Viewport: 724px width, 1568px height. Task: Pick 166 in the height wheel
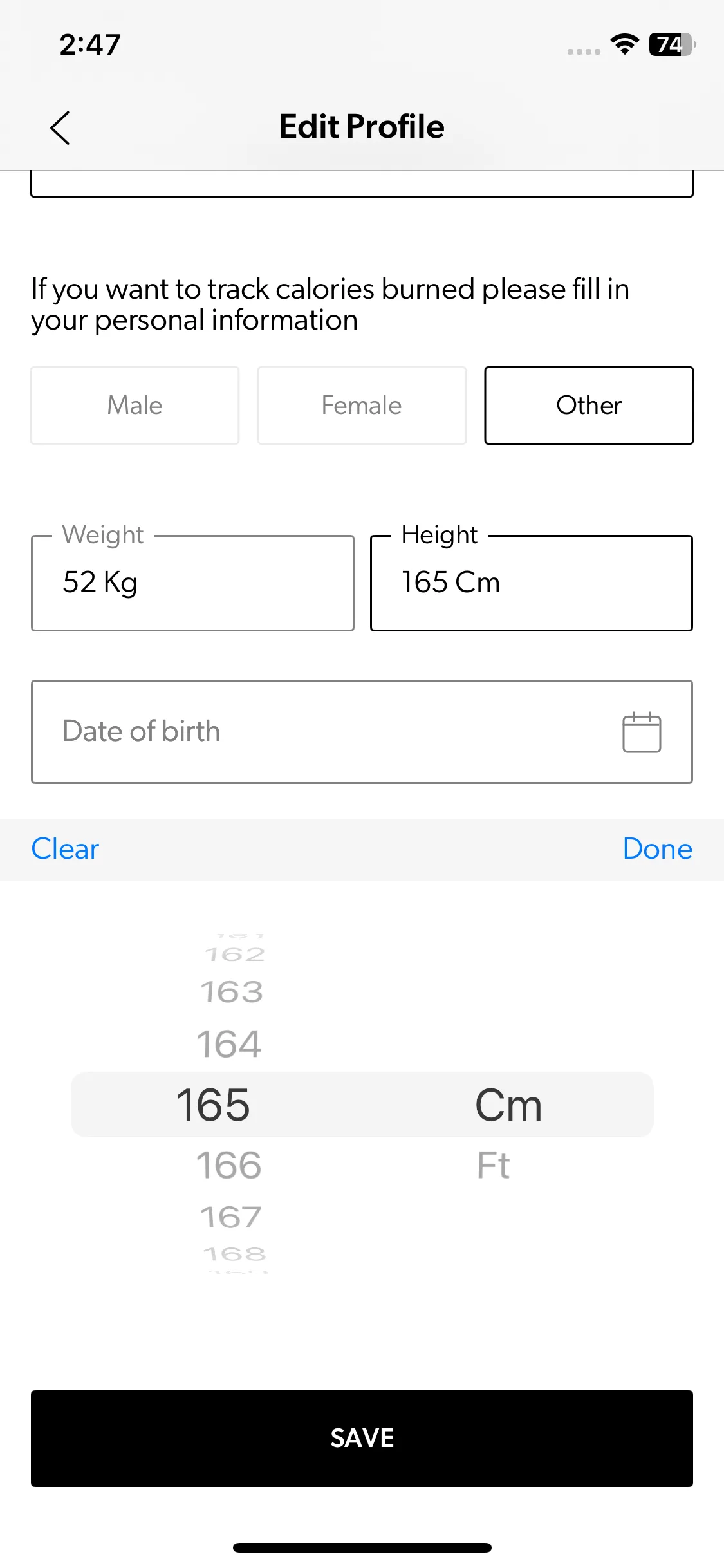pyautogui.click(x=229, y=1166)
